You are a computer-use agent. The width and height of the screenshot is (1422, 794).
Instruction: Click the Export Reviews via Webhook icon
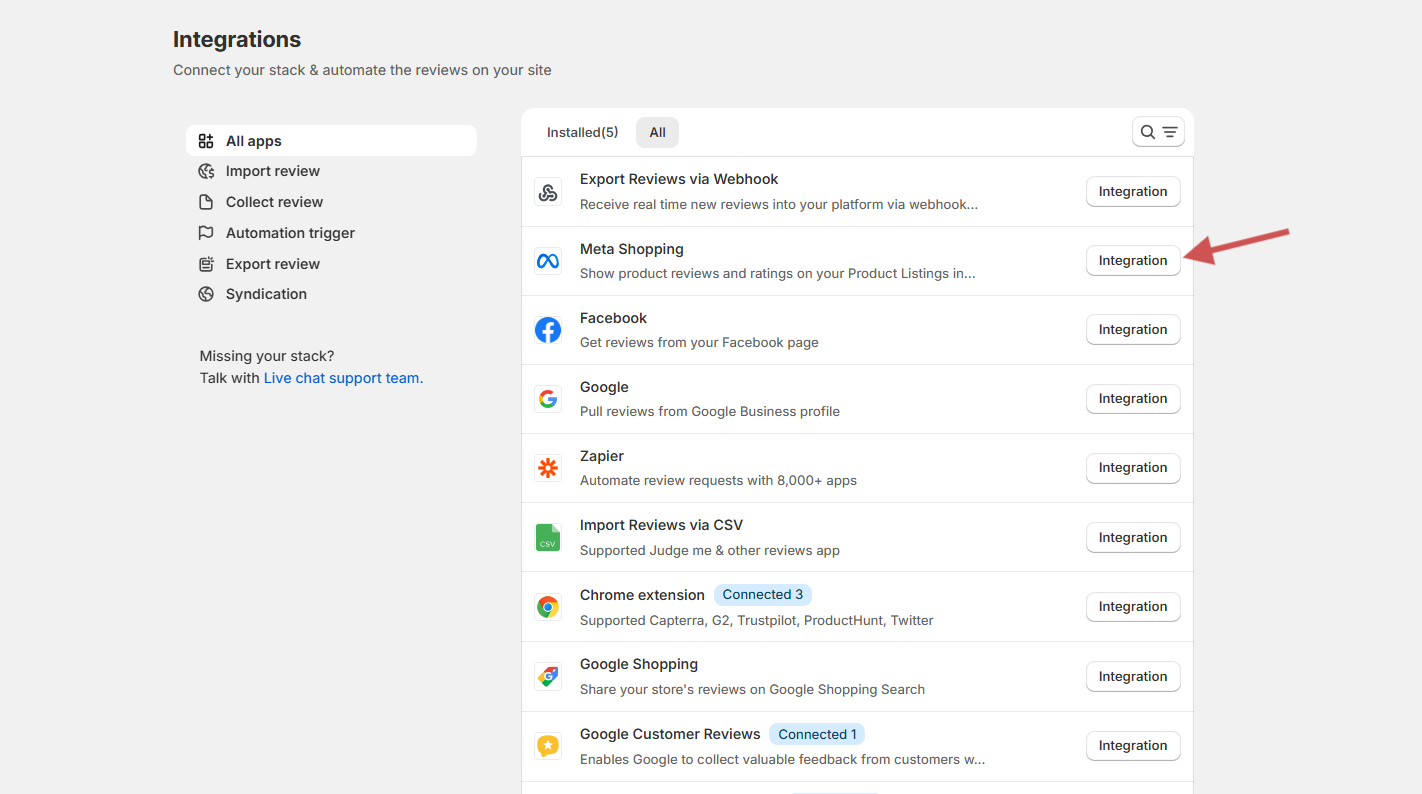pos(547,192)
